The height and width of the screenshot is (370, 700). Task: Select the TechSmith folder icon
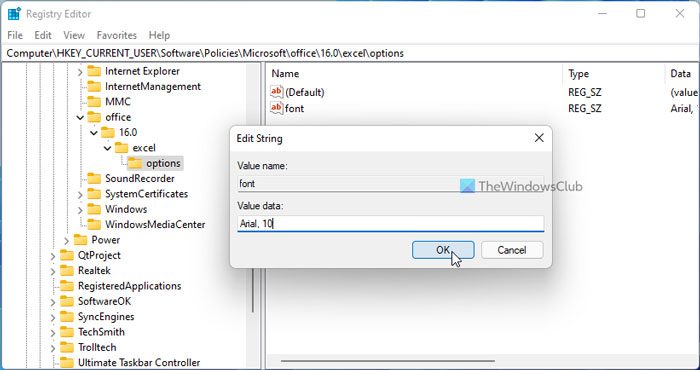67,332
